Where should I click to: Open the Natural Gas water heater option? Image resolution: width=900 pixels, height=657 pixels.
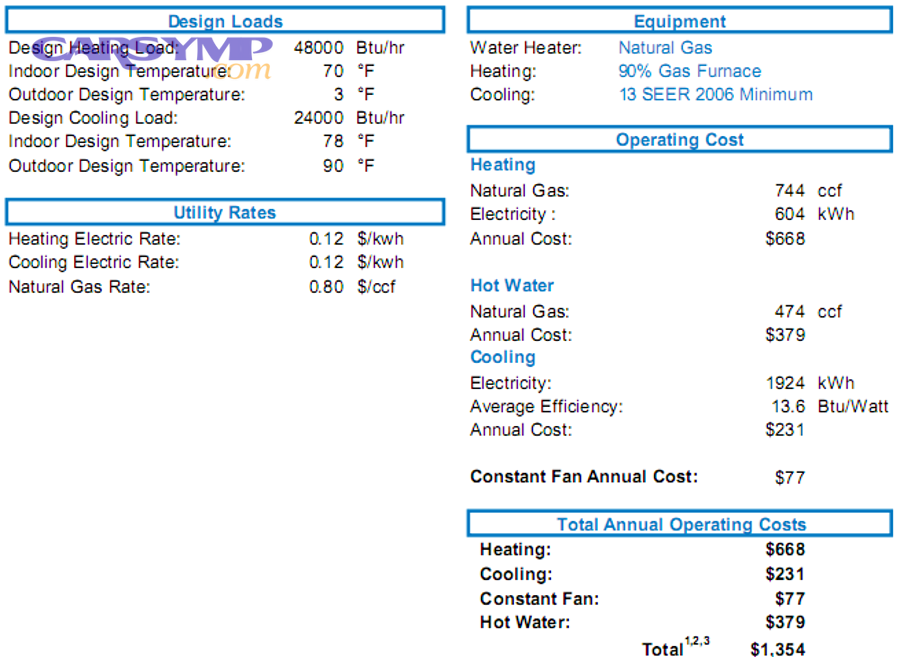665,47
